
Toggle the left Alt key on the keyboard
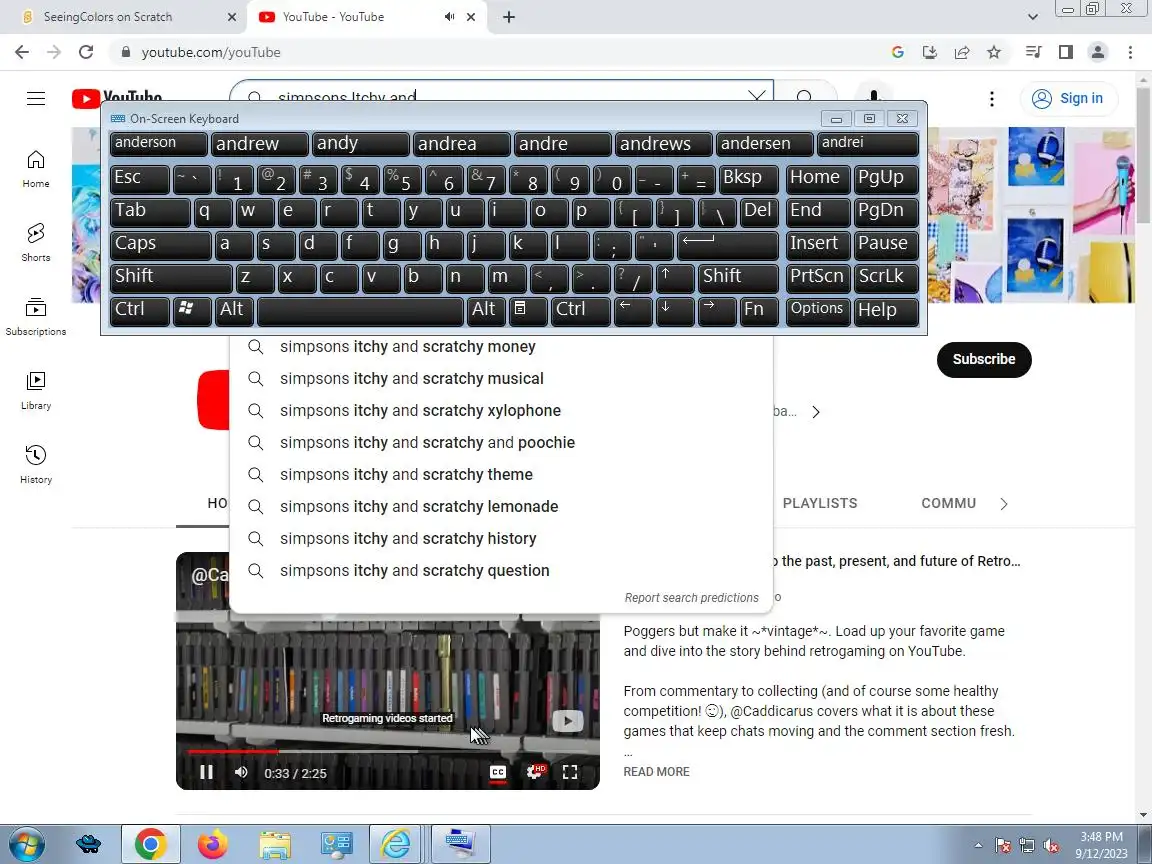[234, 311]
